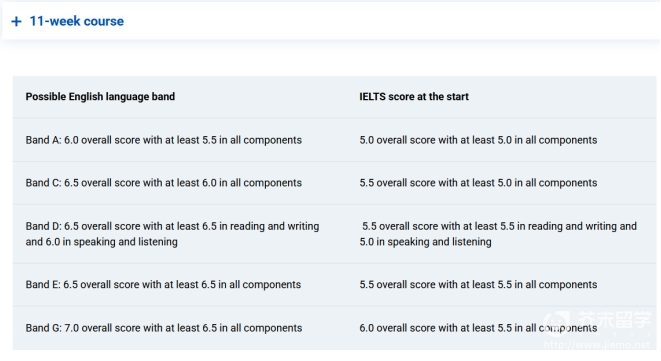Screen dimensions: 661x361
Task: Click the watermark logo icon
Action: pyautogui.click(x=556, y=321)
